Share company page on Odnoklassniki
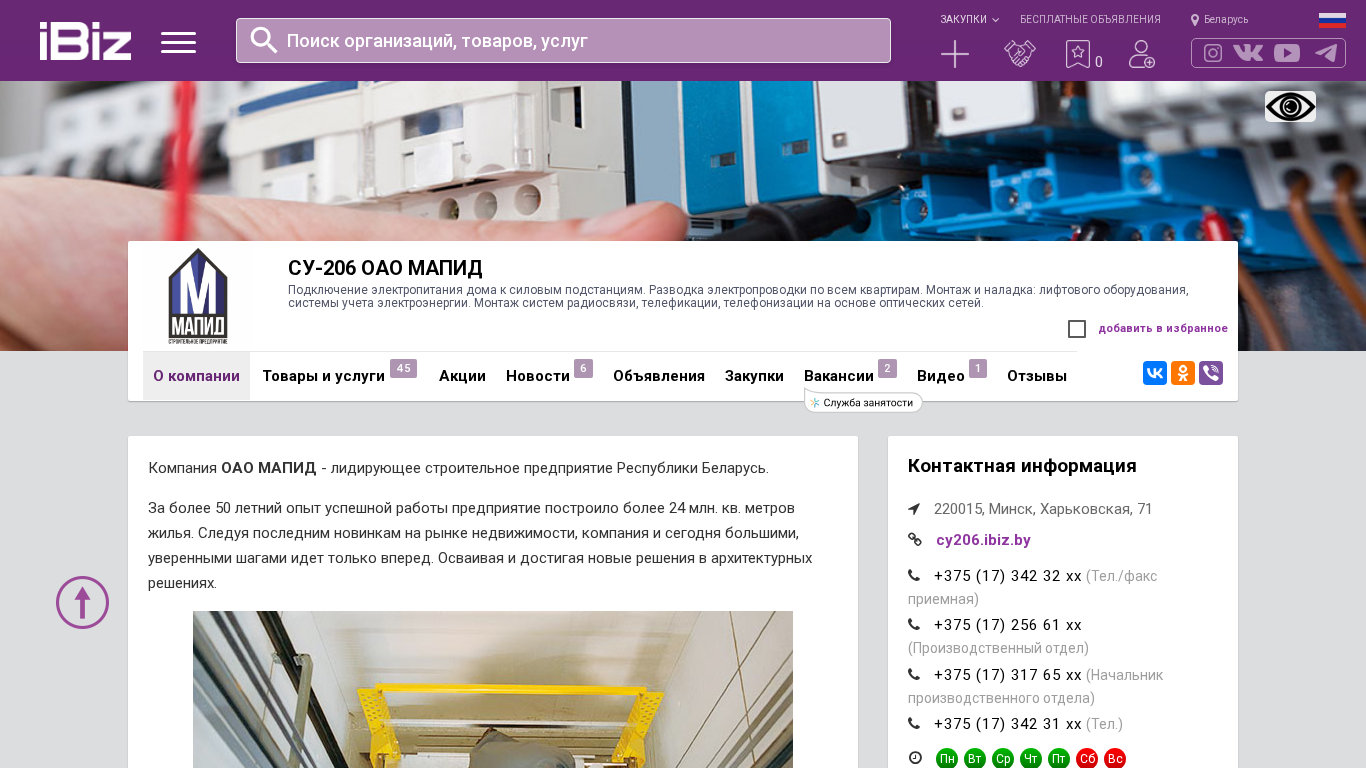The height and width of the screenshot is (768, 1366). coord(1183,373)
